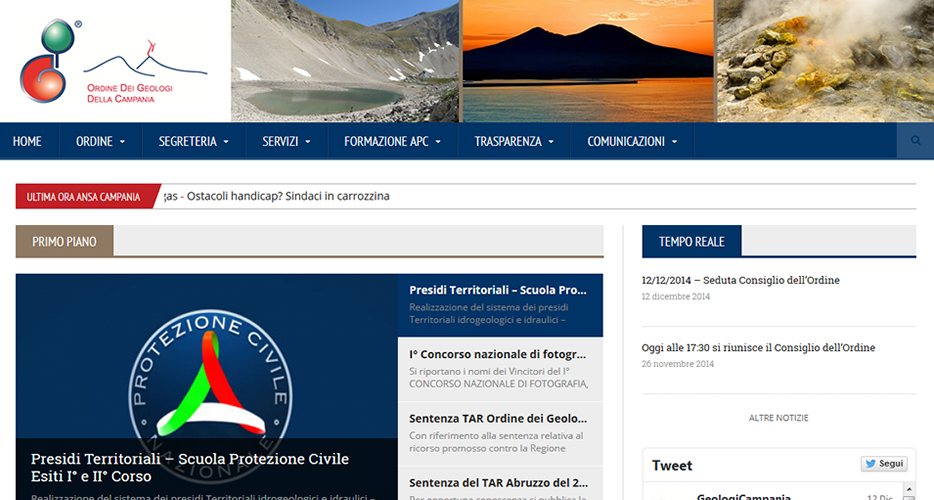
Task: Select 'Sentenza TAR Ordine dei Geolo...' slider item
Action: click(x=500, y=434)
